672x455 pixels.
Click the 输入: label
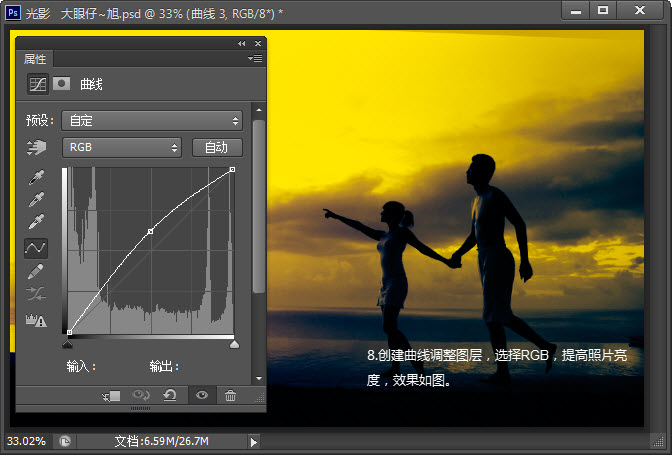click(x=81, y=366)
